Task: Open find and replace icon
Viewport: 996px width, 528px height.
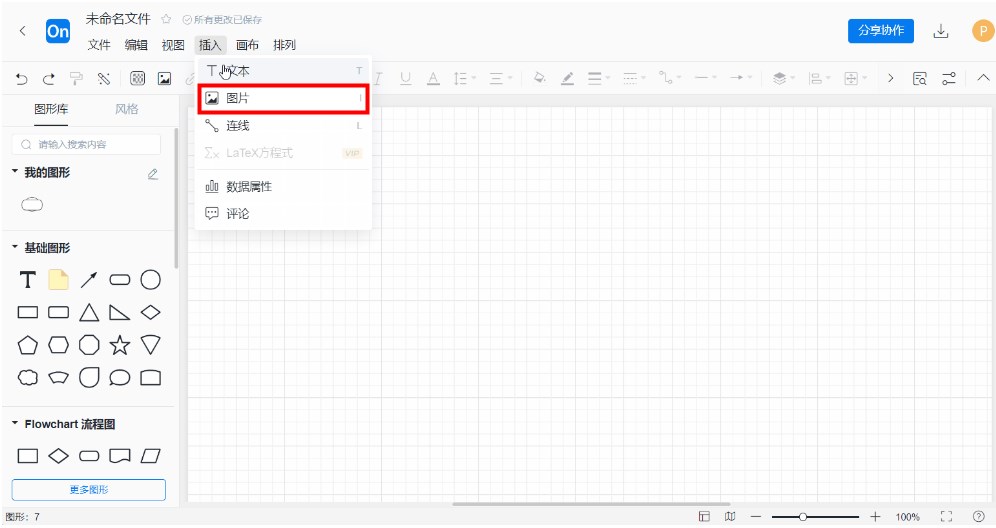Action: pyautogui.click(x=919, y=78)
